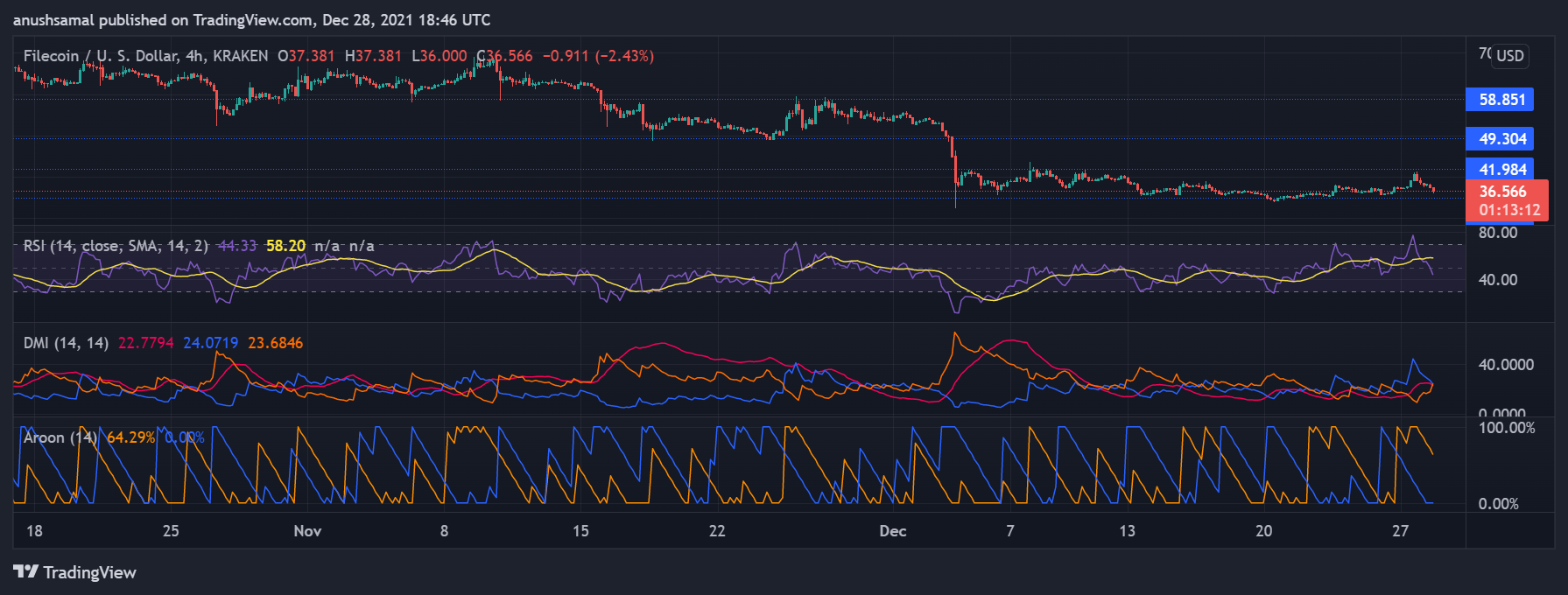Click the current price 36.566 label

pos(1502,192)
